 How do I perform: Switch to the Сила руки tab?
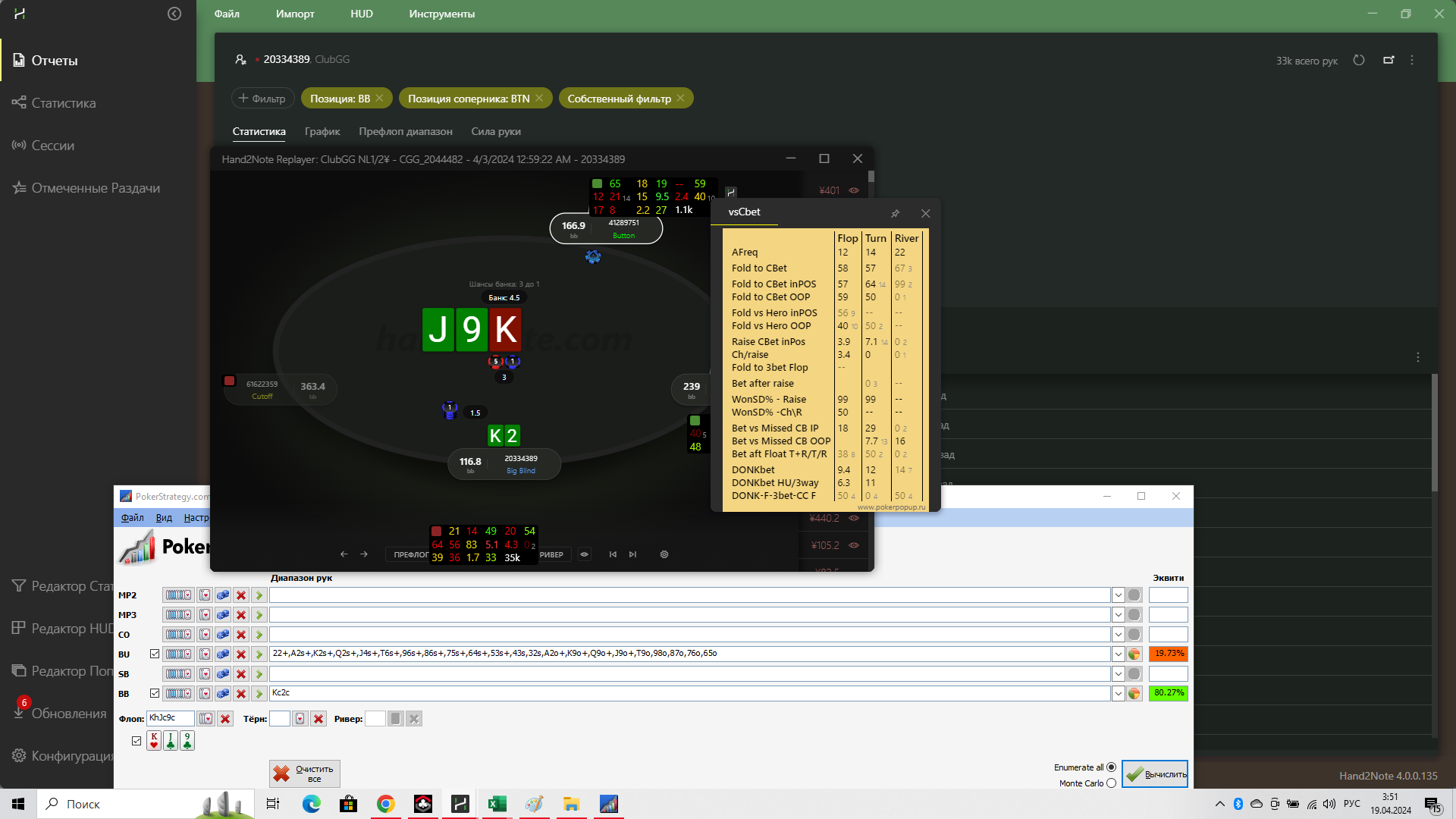tap(496, 131)
